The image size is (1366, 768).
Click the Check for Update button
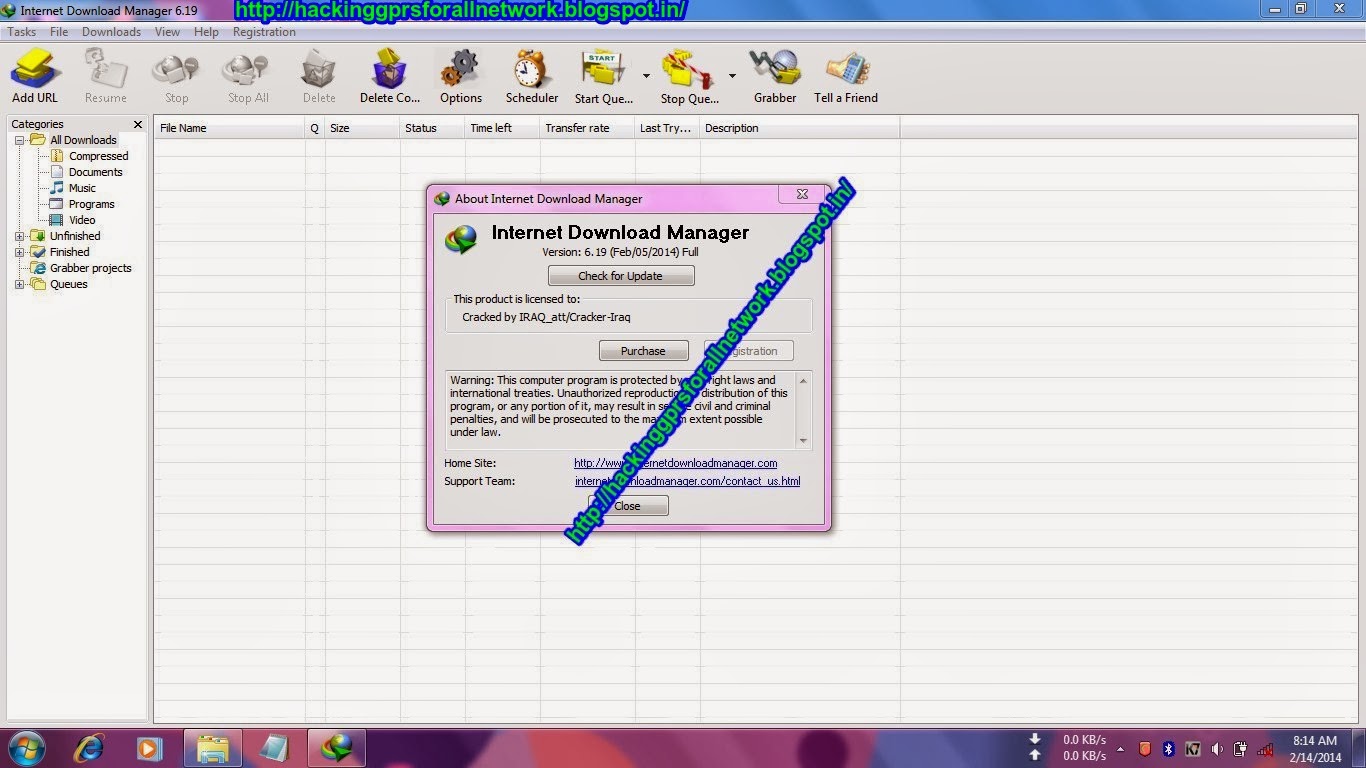(621, 276)
